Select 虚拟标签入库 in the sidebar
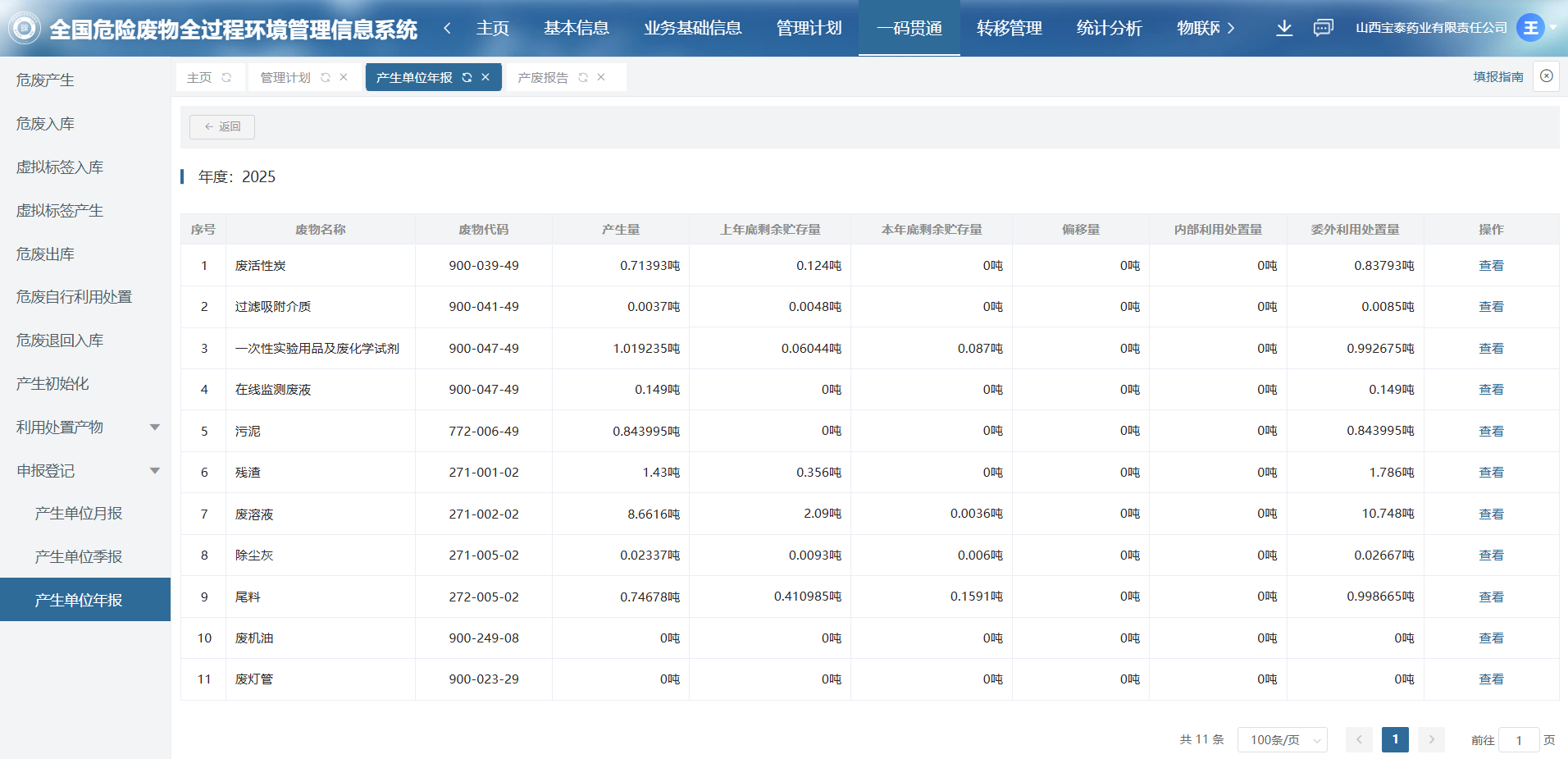This screenshot has height=759, width=1568. pyautogui.click(x=85, y=167)
